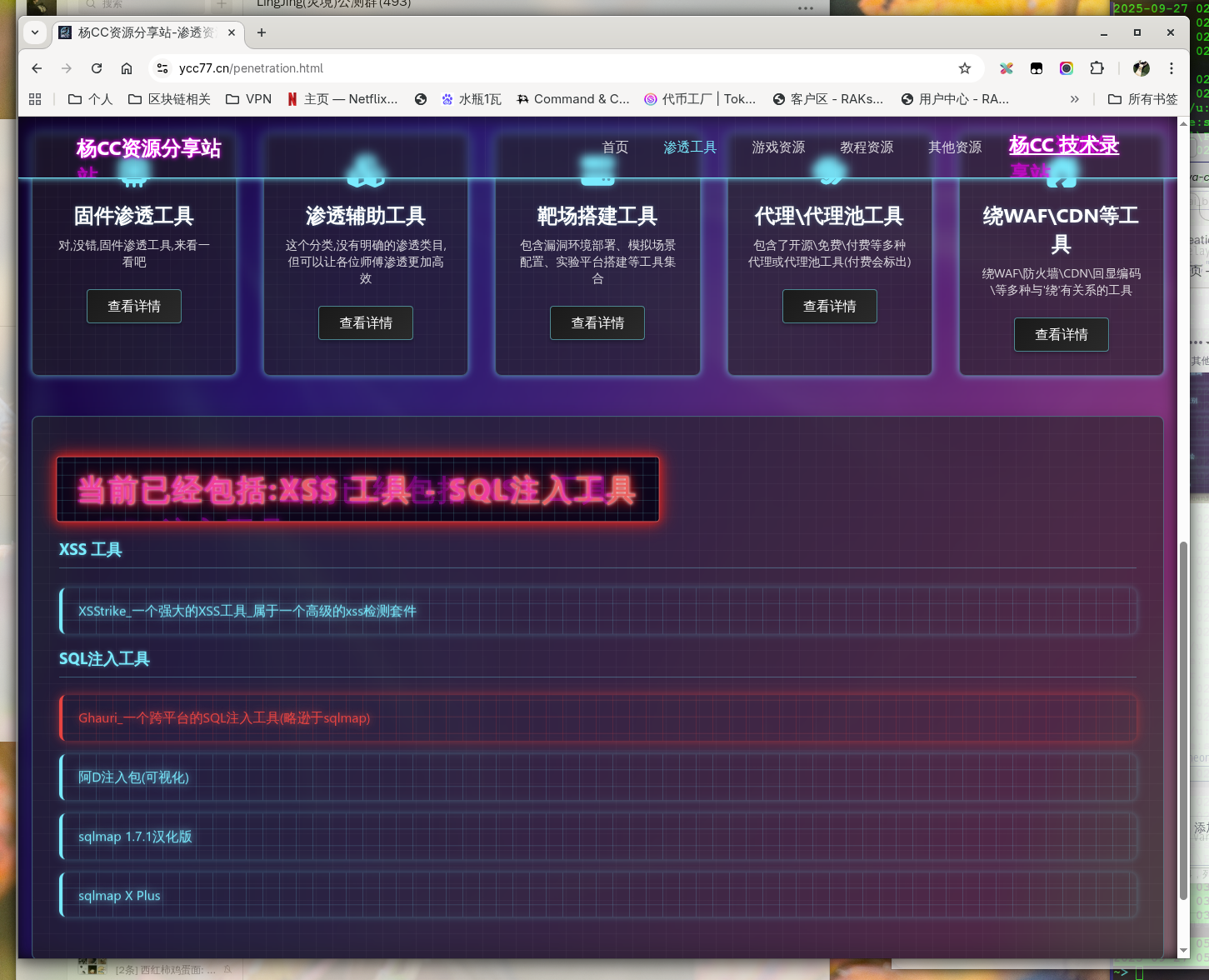Click 查看详情 under 绕WAF\CDN等工具

click(1062, 335)
